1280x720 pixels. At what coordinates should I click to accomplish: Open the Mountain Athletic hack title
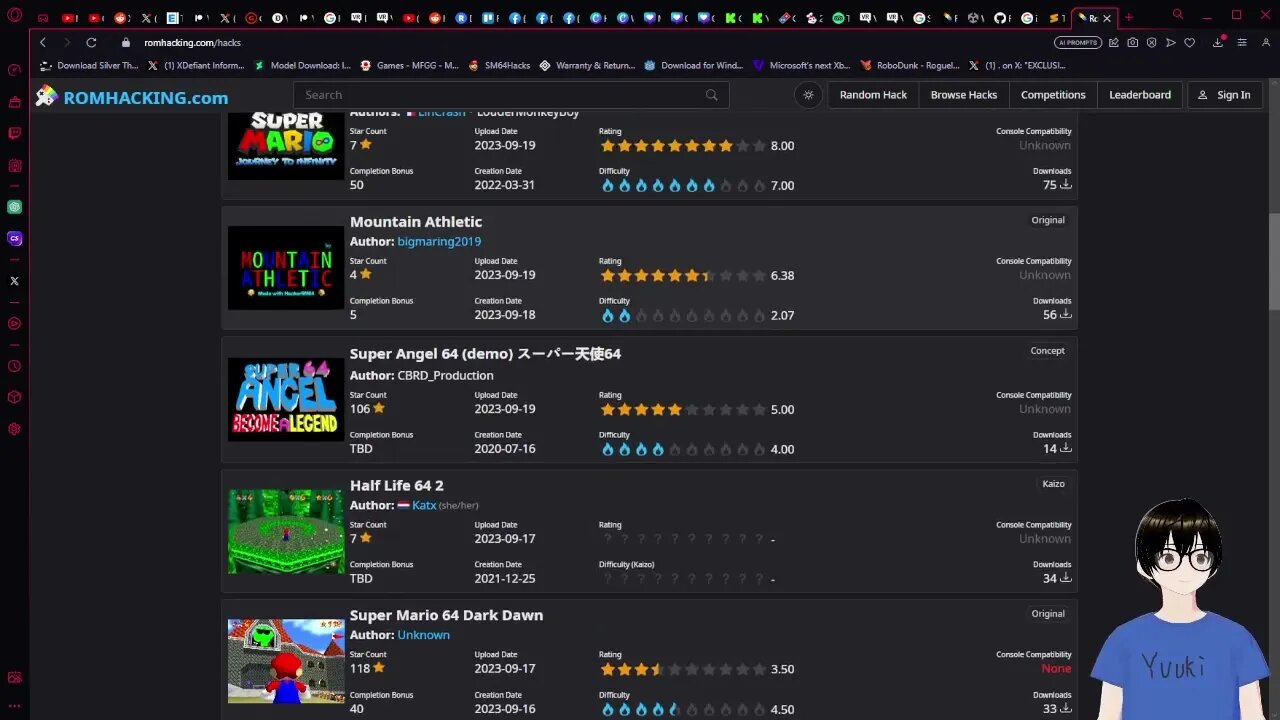[x=416, y=222]
